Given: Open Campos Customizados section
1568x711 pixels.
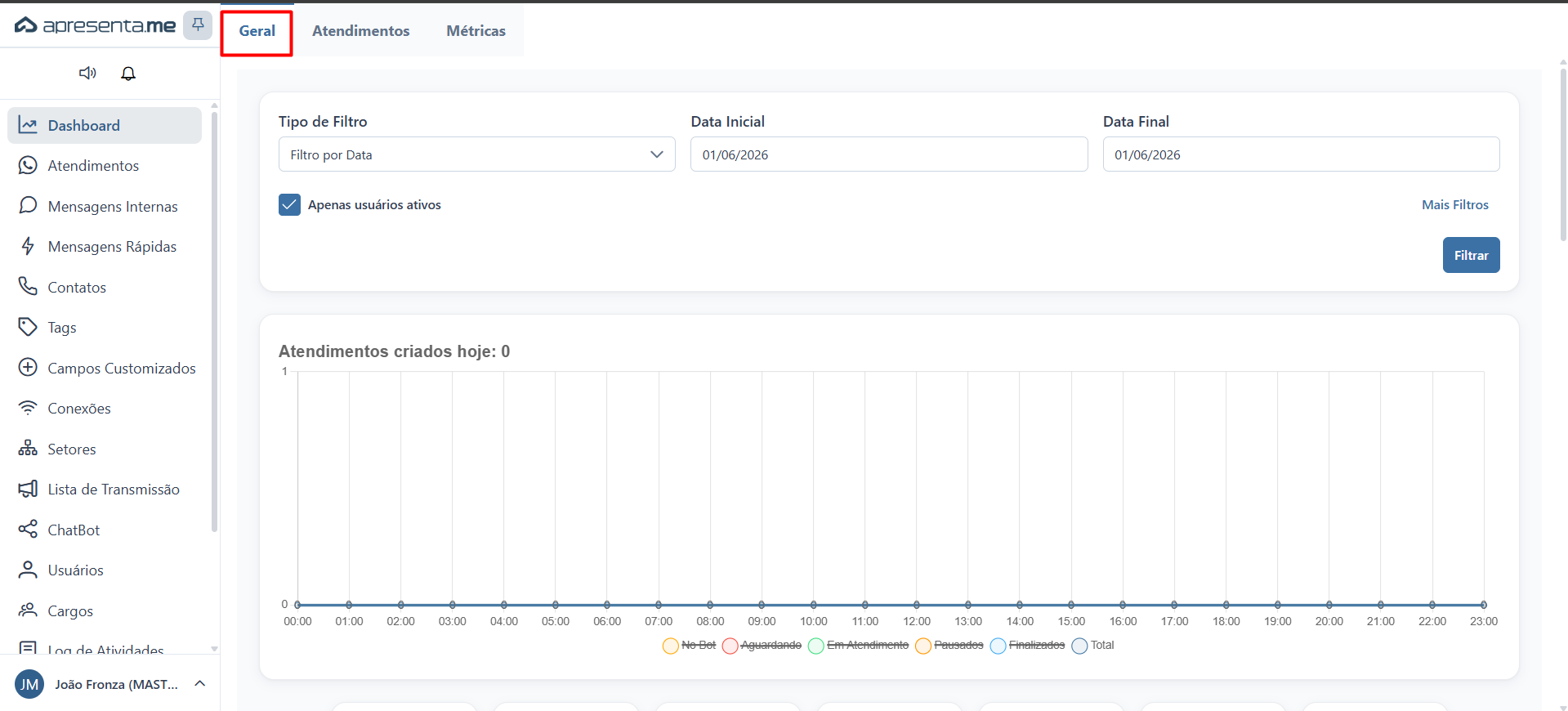Looking at the screenshot, I should 105,368.
